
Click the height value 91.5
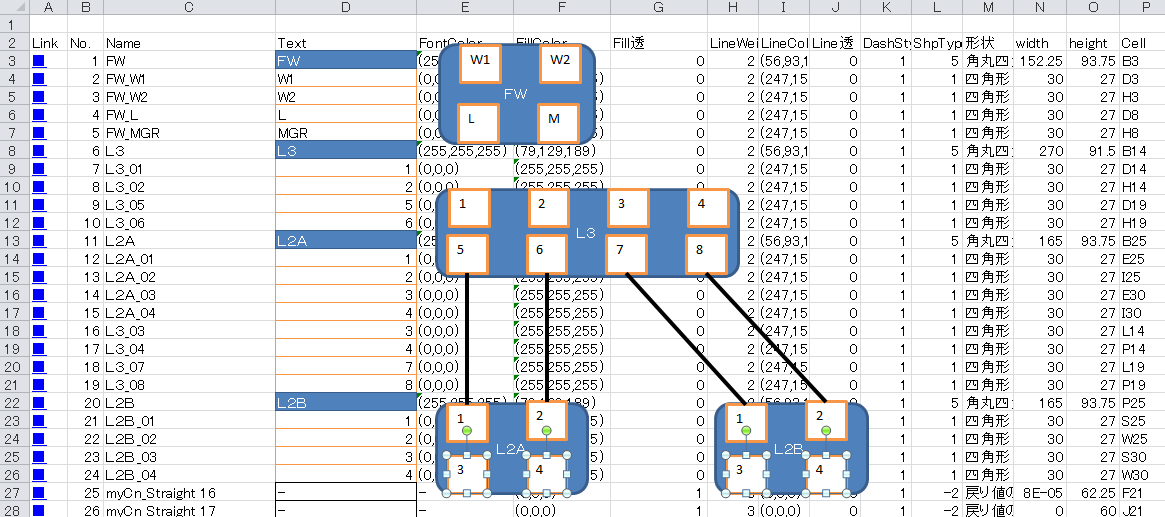[1093, 151]
